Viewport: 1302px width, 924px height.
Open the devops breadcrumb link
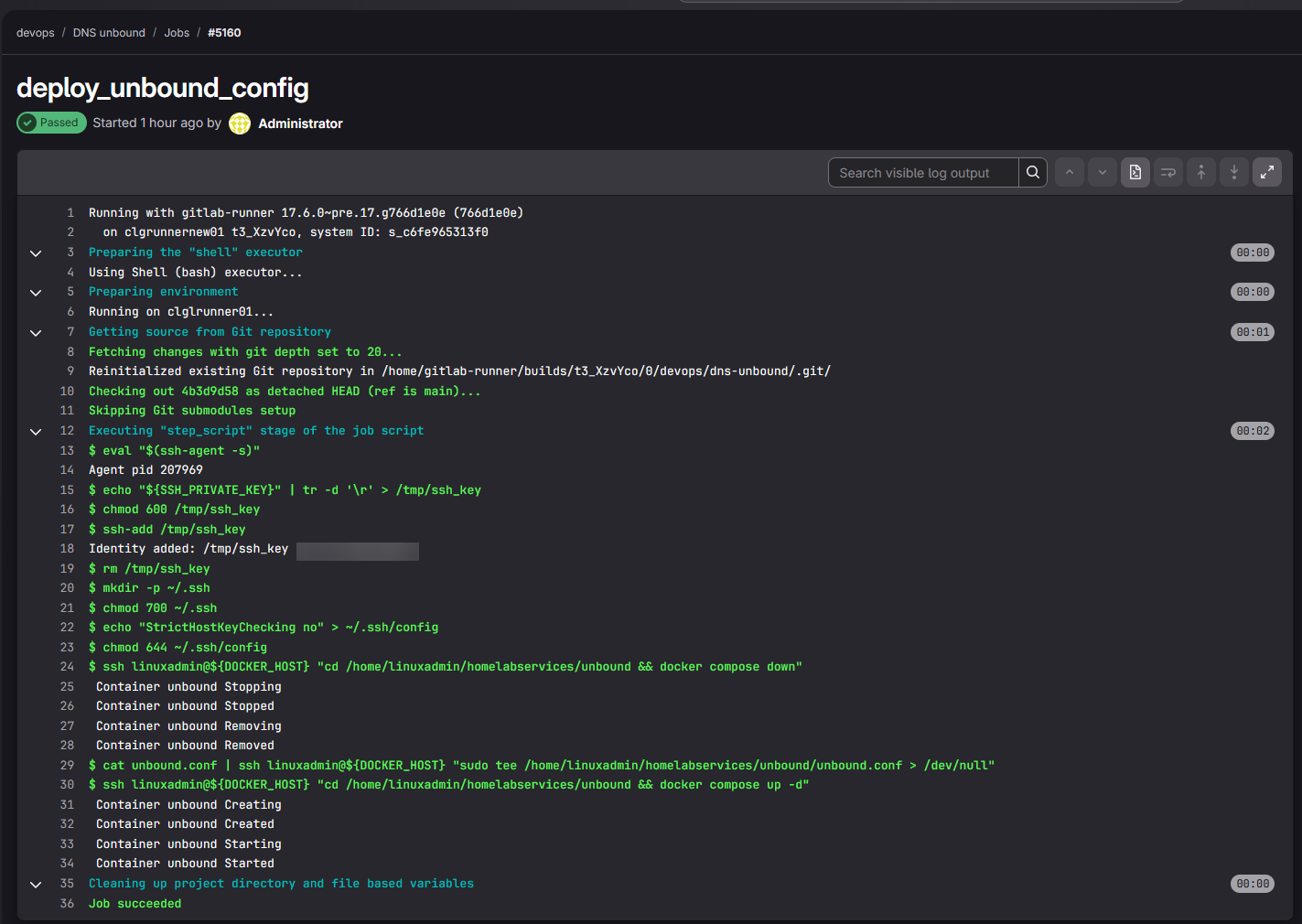pyautogui.click(x=35, y=32)
